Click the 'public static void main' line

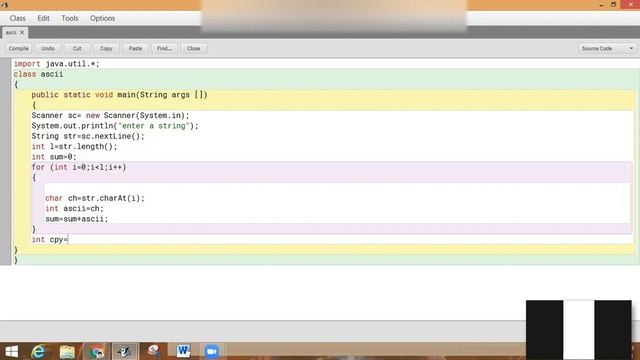point(120,95)
